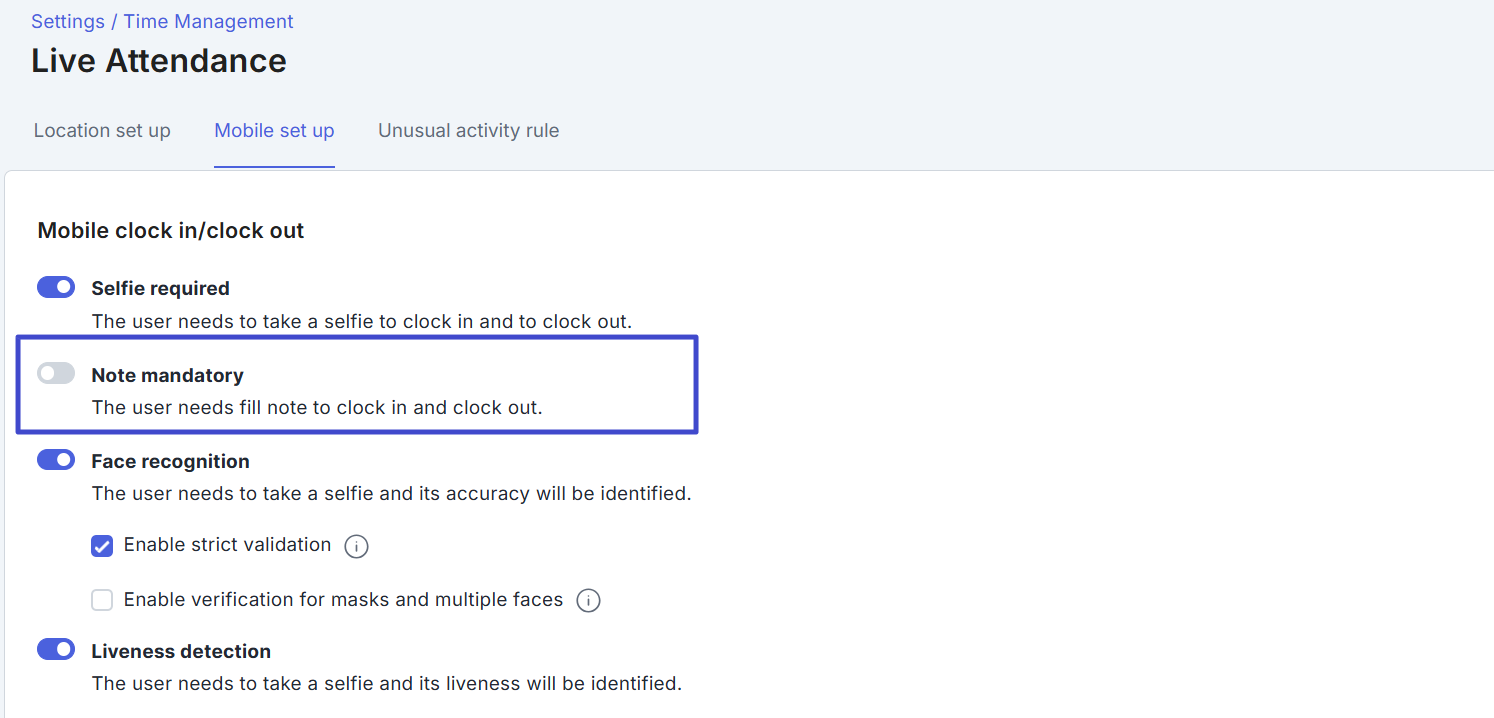The height and width of the screenshot is (718, 1494).
Task: Go to Settings via the breadcrumb
Action: click(67, 21)
